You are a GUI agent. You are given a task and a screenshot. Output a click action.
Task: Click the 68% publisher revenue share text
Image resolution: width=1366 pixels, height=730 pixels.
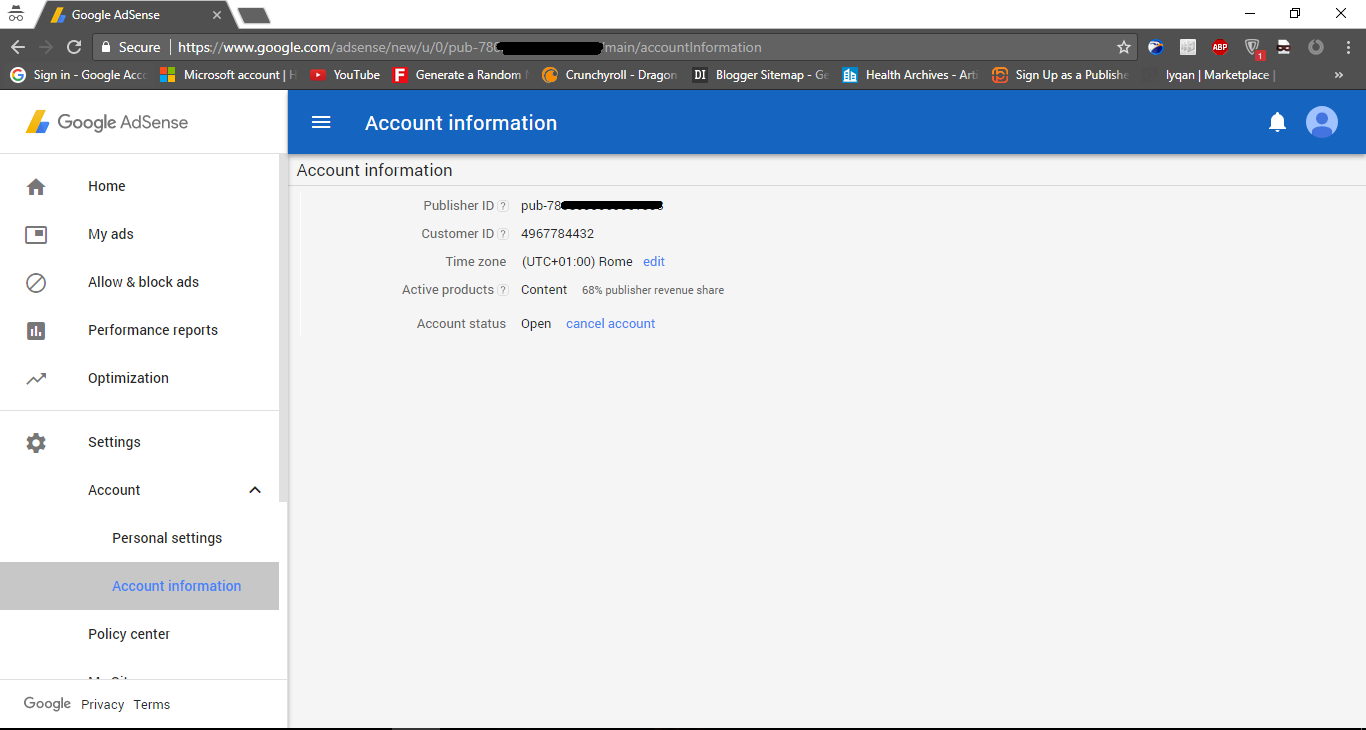click(653, 290)
